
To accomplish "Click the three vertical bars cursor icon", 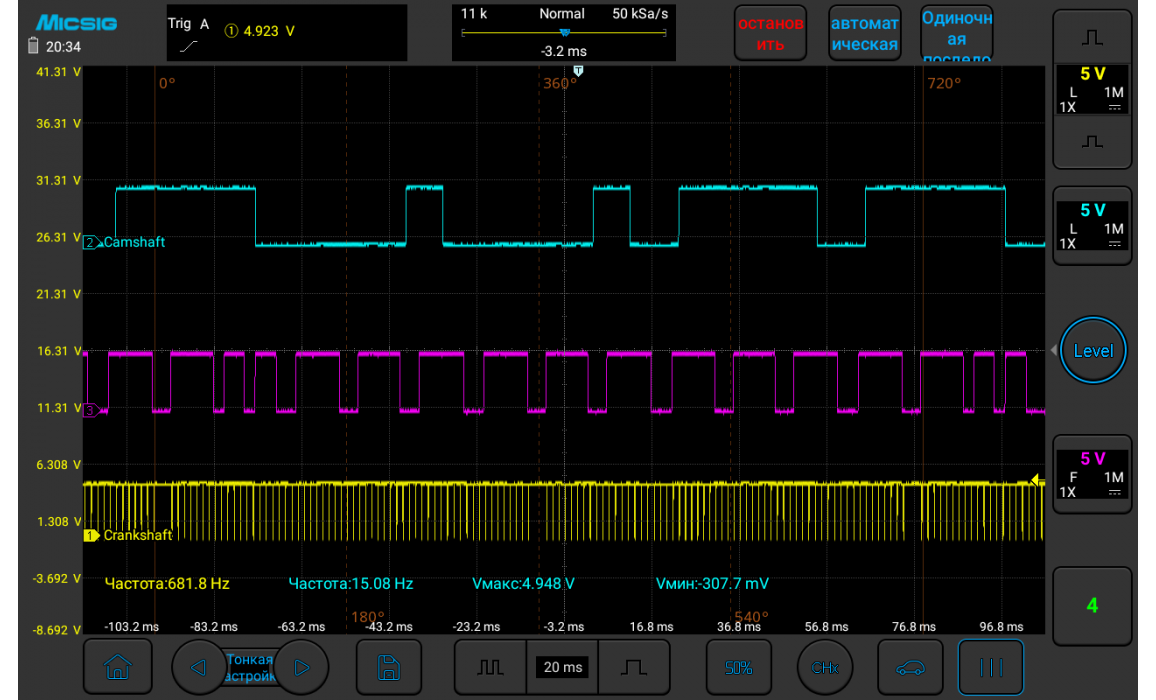I will click(x=991, y=667).
